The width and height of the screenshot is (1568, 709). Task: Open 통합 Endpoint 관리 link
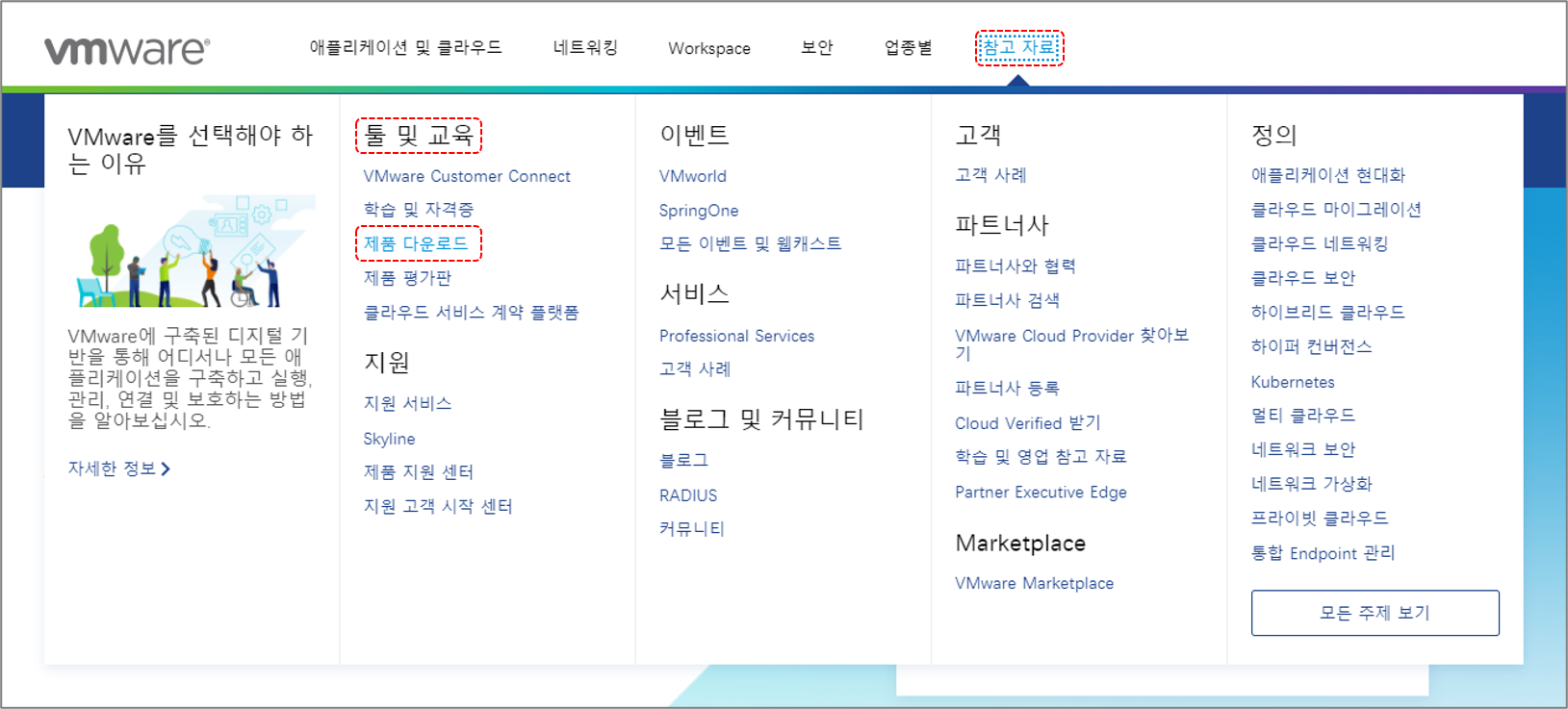(1323, 553)
